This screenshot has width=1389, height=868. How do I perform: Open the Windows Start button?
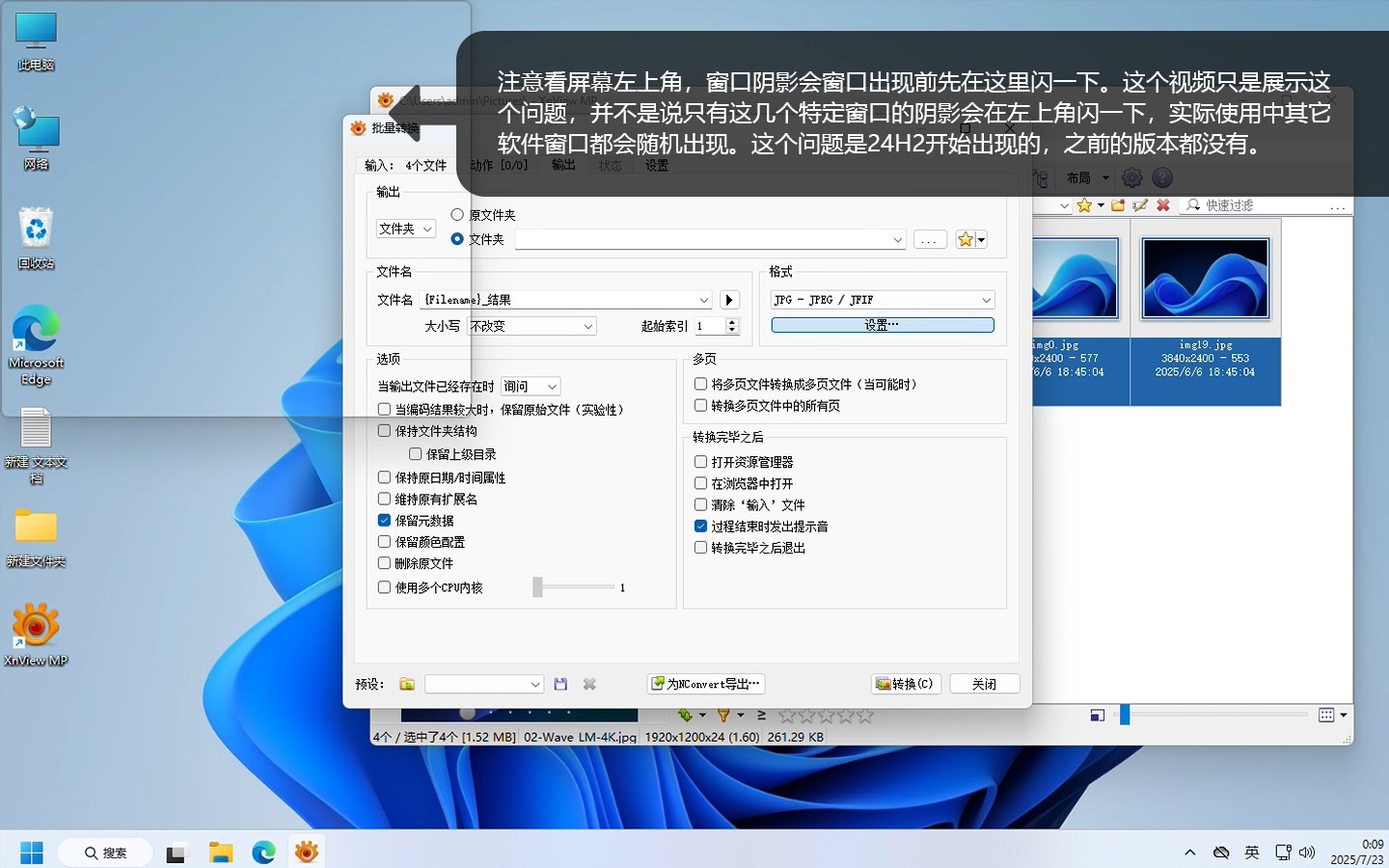(32, 853)
